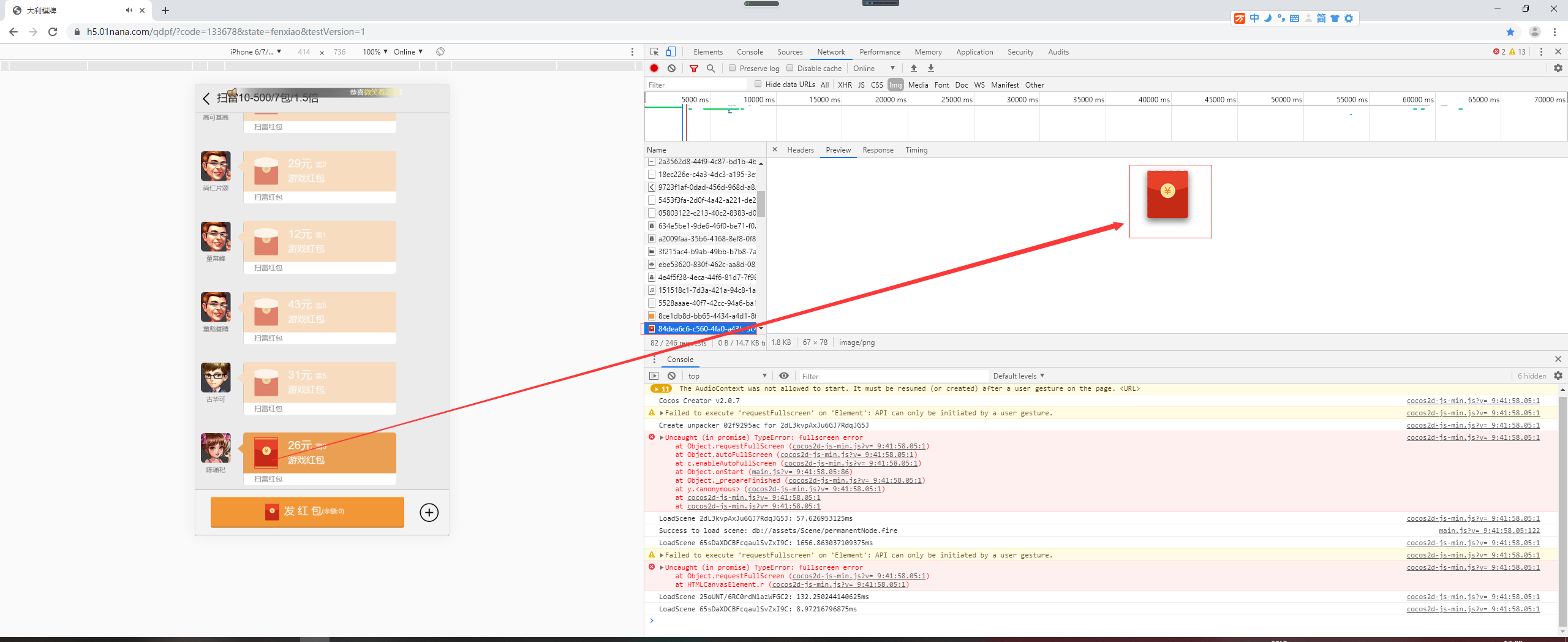Open device toolbar more options

[633, 51]
